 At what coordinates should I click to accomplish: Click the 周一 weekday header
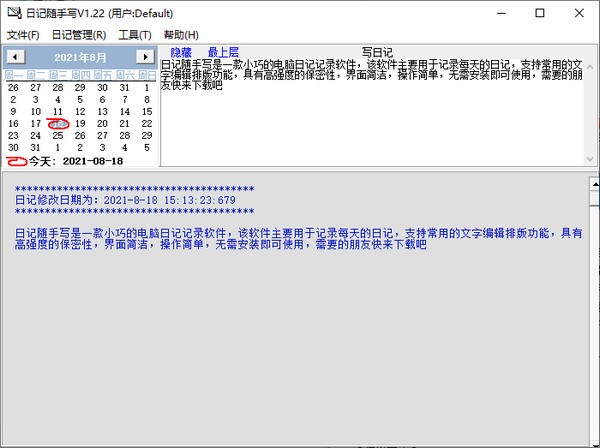coord(14,75)
